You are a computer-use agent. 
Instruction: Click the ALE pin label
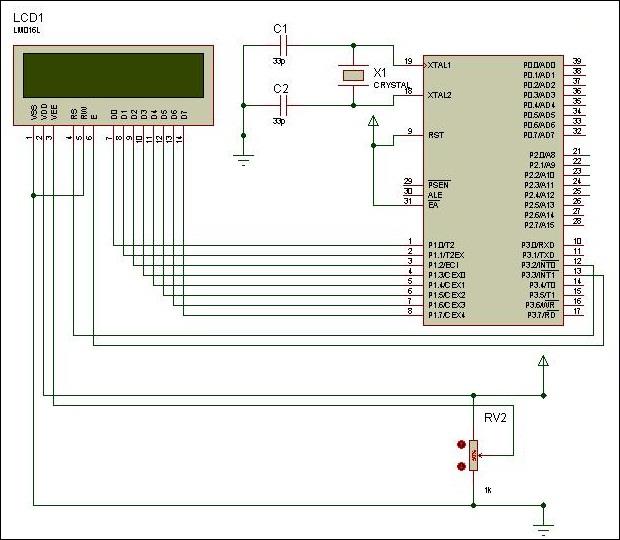435,195
